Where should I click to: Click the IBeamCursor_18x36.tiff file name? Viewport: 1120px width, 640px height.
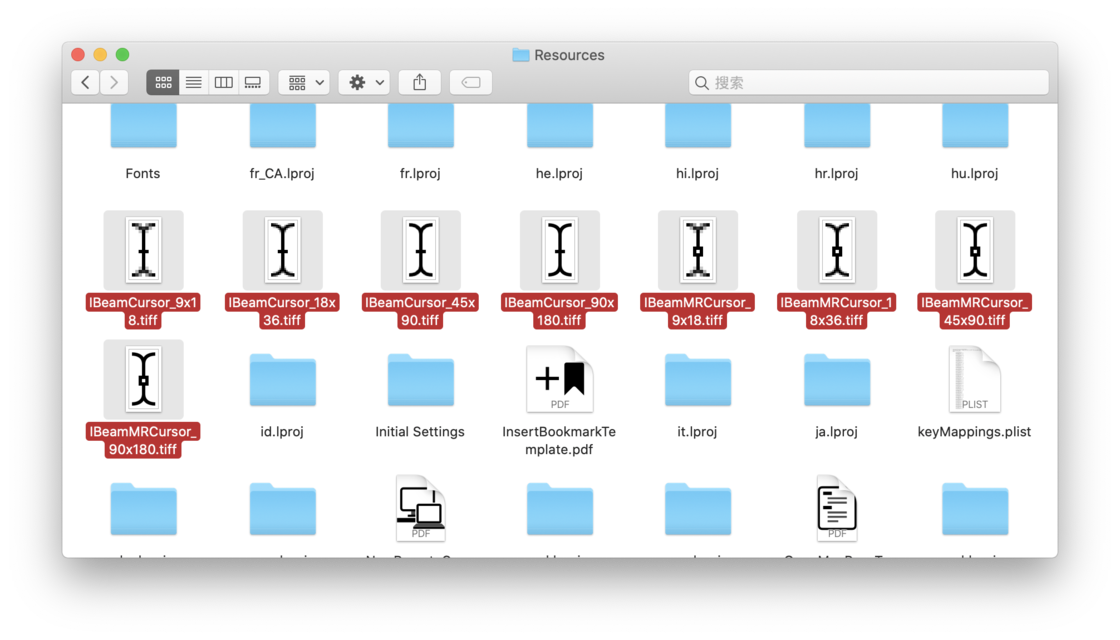(282, 311)
